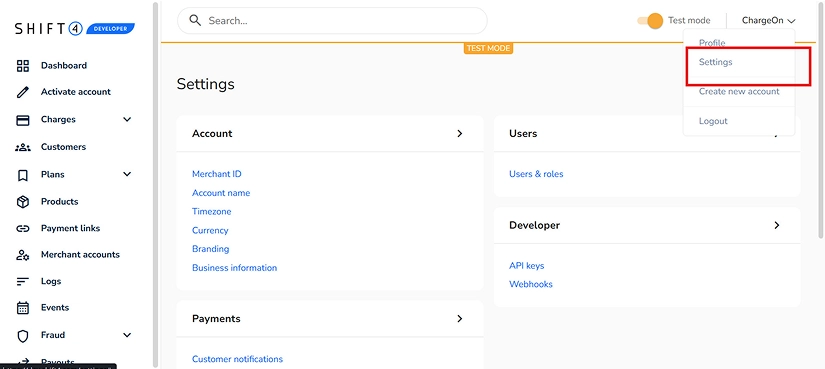Screen dimensions: 825x369
Task: Select the search magnifier icon
Action: coord(195,21)
